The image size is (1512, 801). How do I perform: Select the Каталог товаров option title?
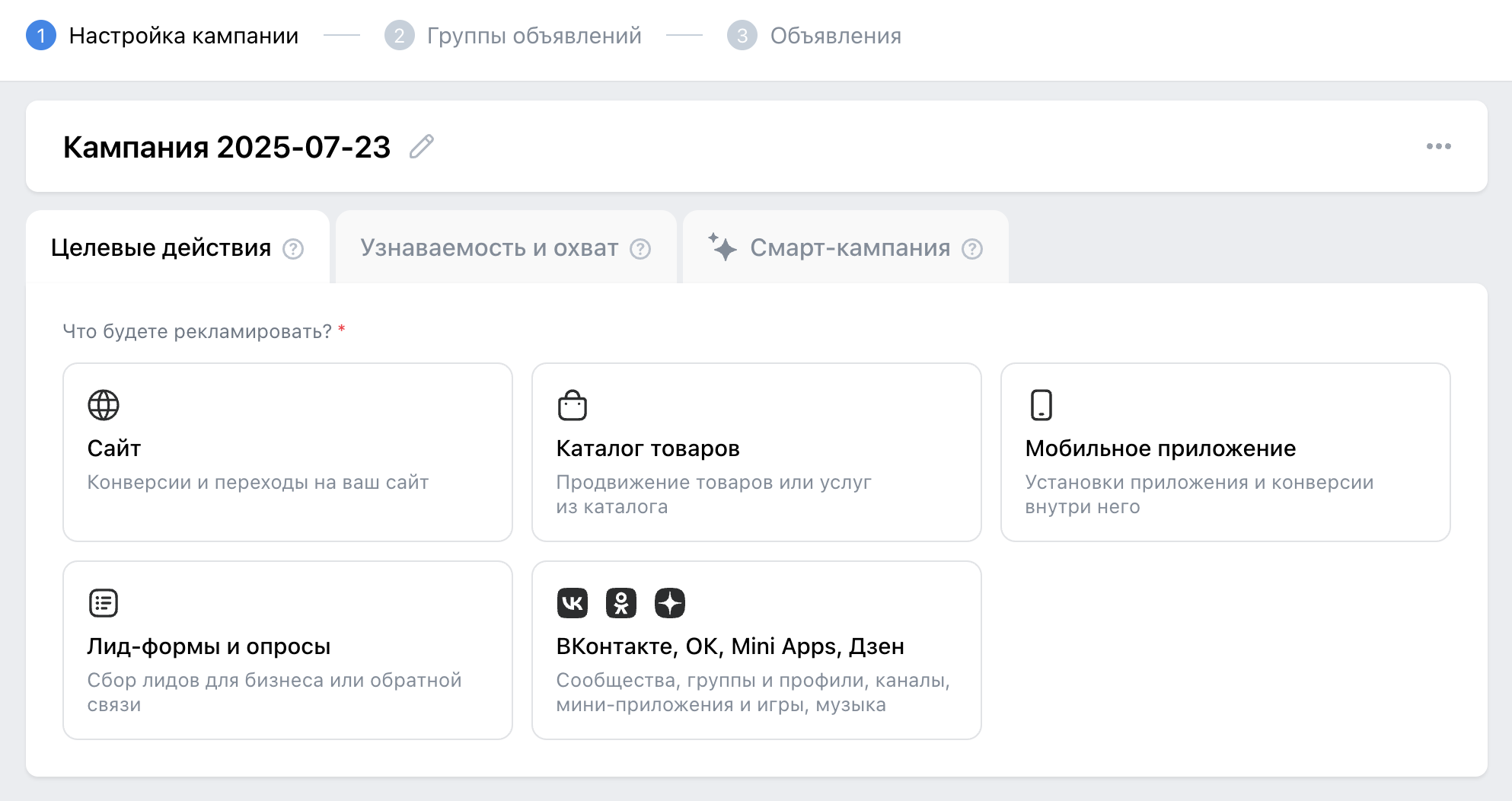pyautogui.click(x=648, y=448)
